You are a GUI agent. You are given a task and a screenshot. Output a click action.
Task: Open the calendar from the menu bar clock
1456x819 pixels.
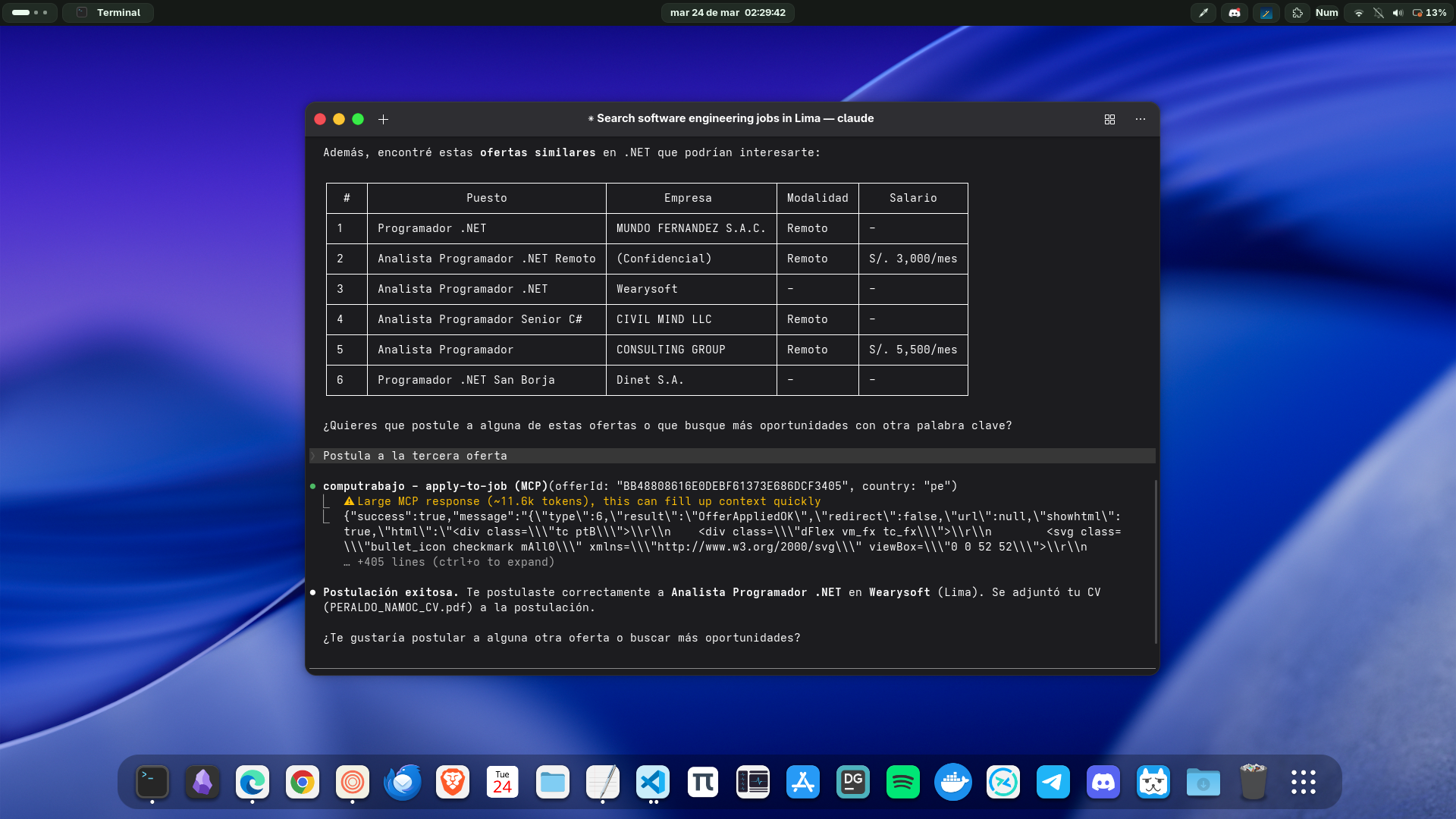click(x=726, y=13)
